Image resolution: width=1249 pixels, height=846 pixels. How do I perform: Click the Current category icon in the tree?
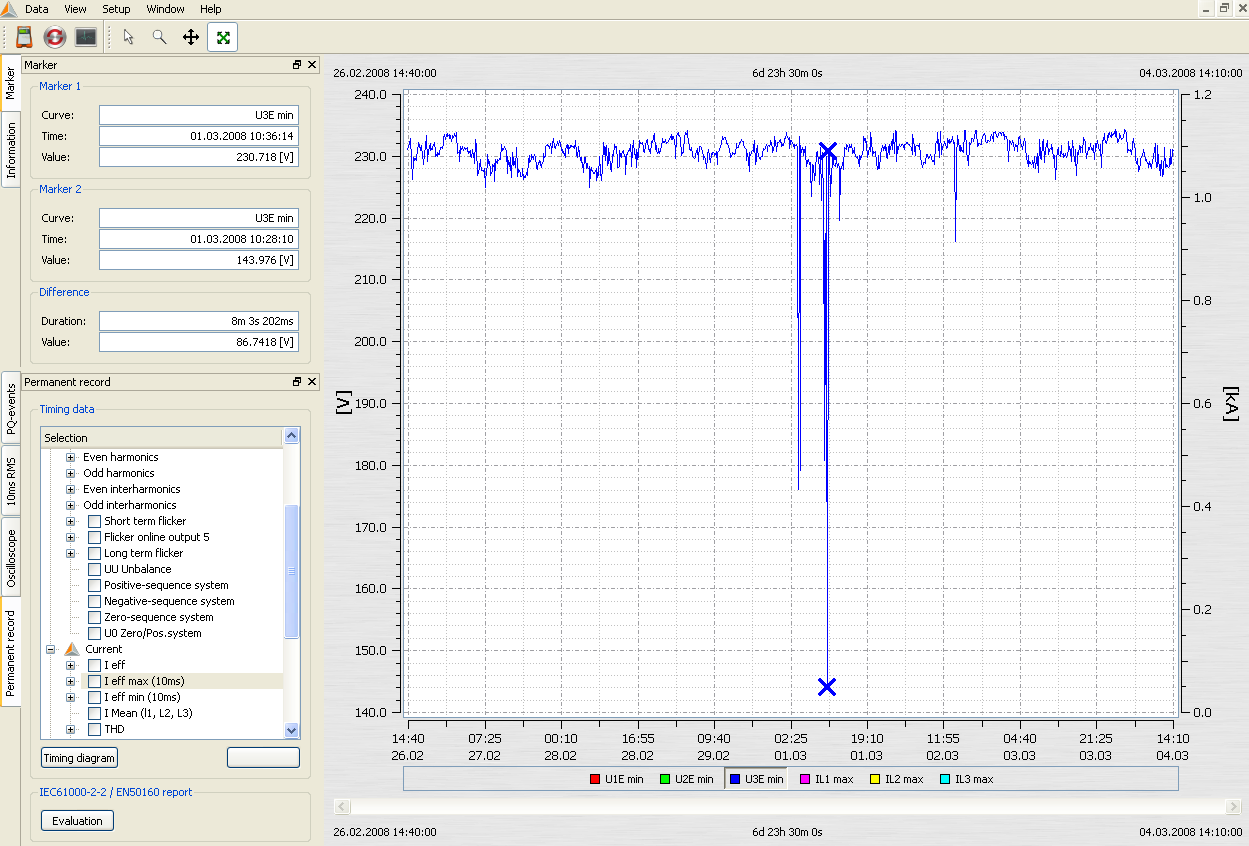pos(72,649)
